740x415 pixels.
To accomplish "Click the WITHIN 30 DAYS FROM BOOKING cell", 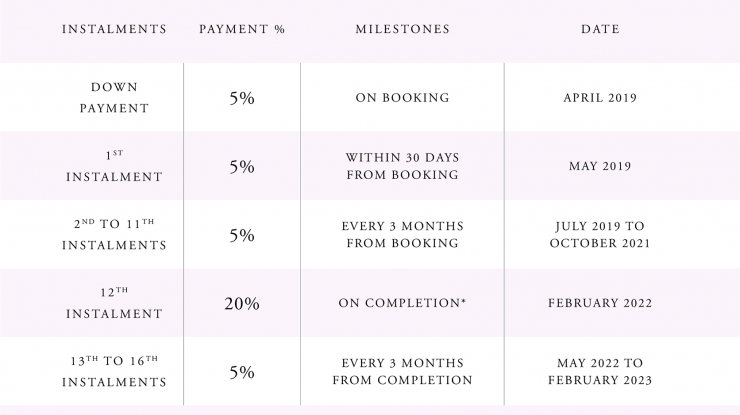I will point(403,166).
